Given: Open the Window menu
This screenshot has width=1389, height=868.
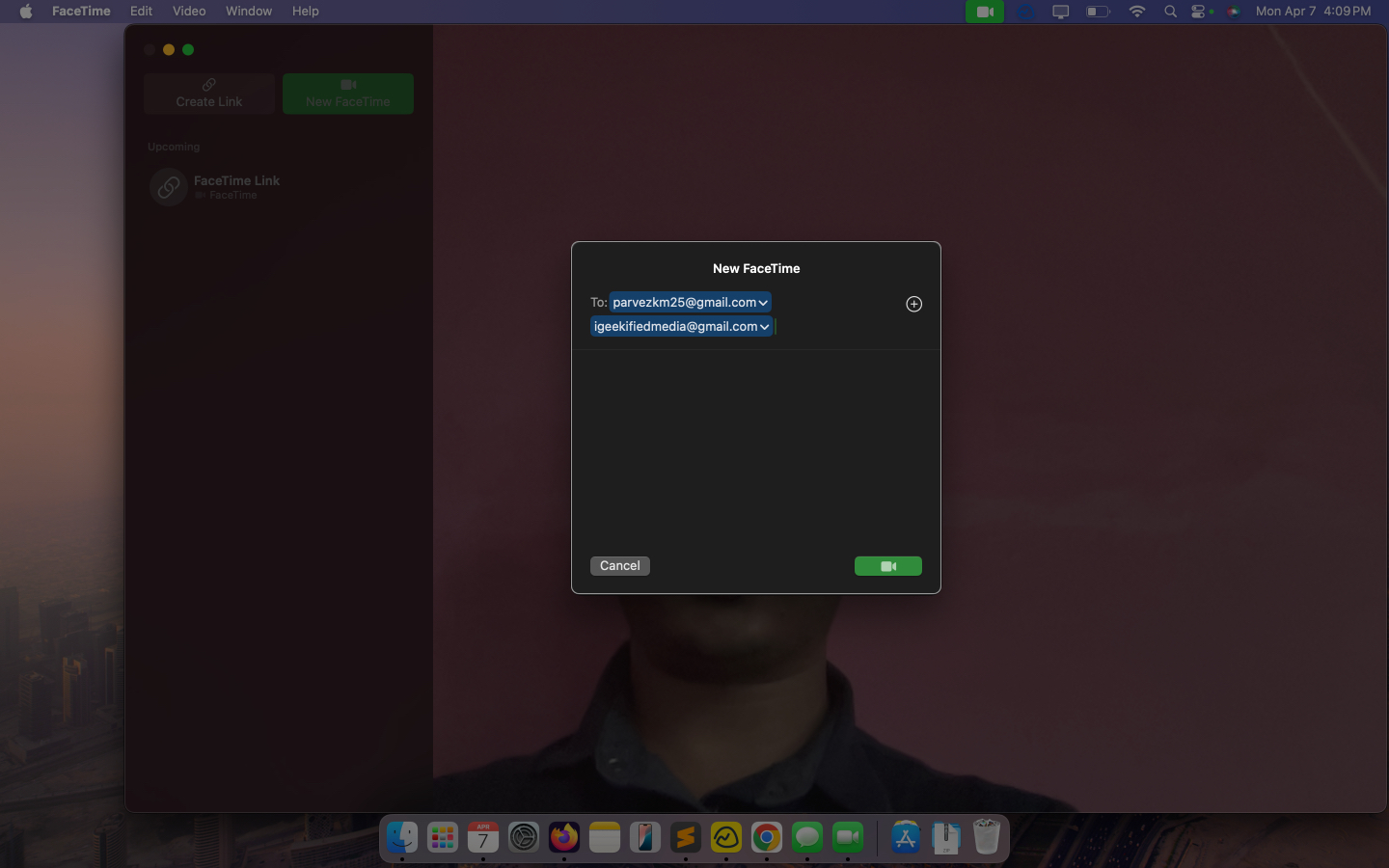Looking at the screenshot, I should [248, 11].
